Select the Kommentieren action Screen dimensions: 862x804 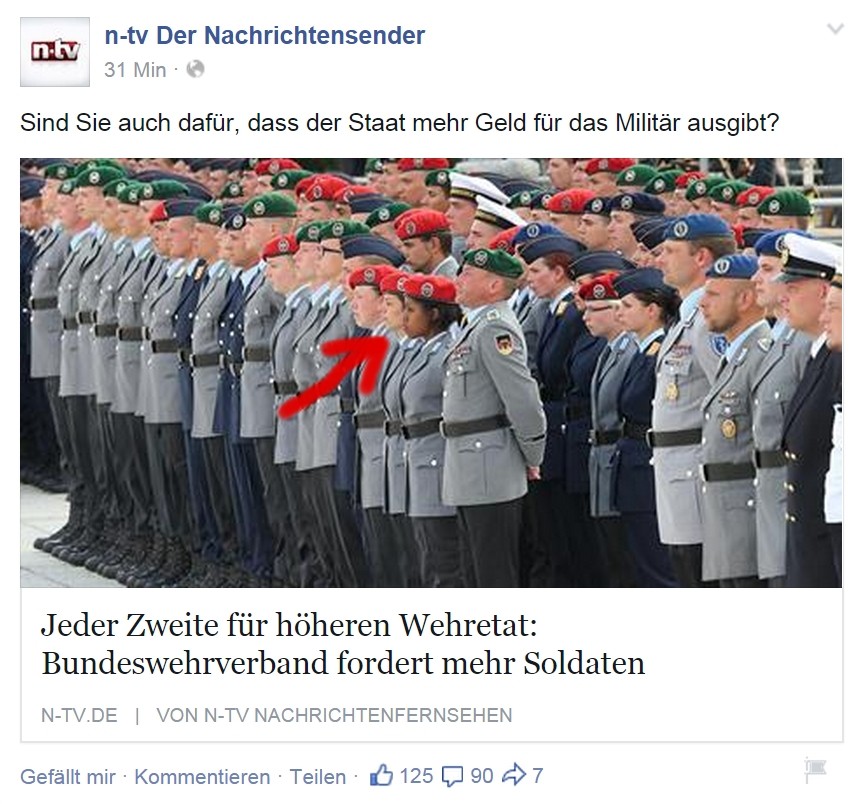(x=202, y=777)
